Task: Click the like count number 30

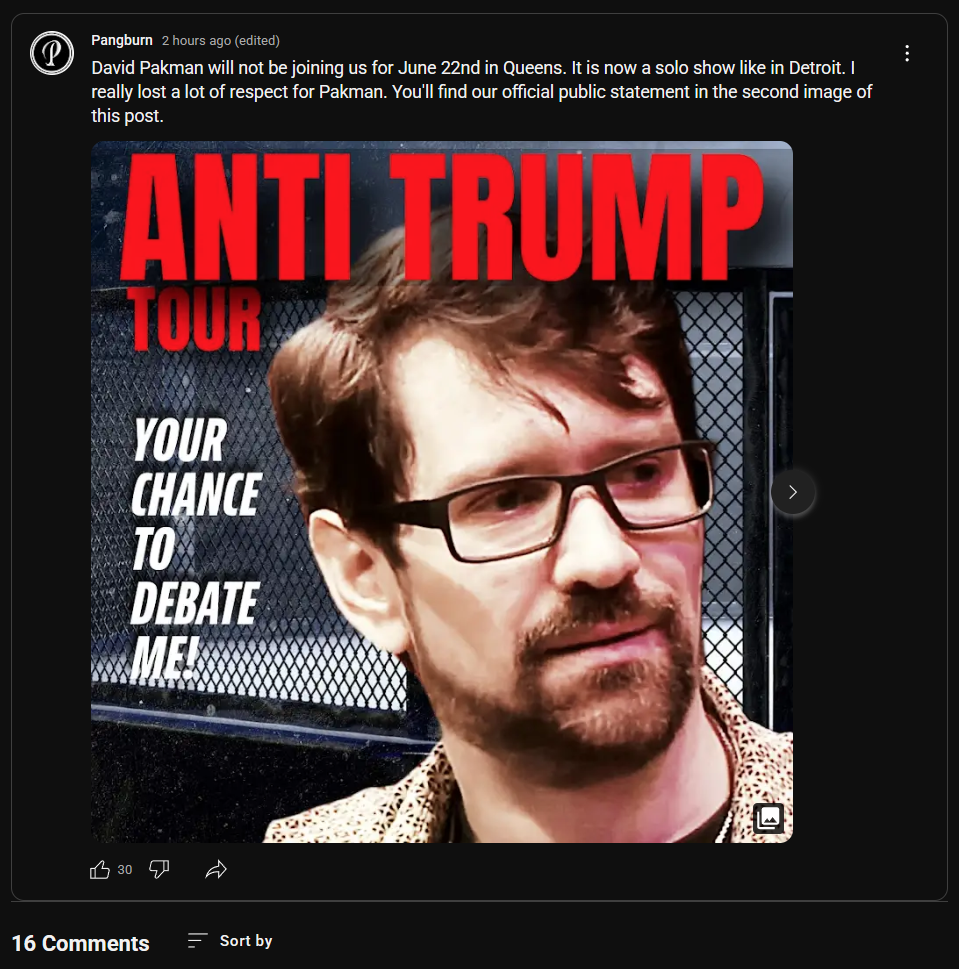Action: coord(125,870)
